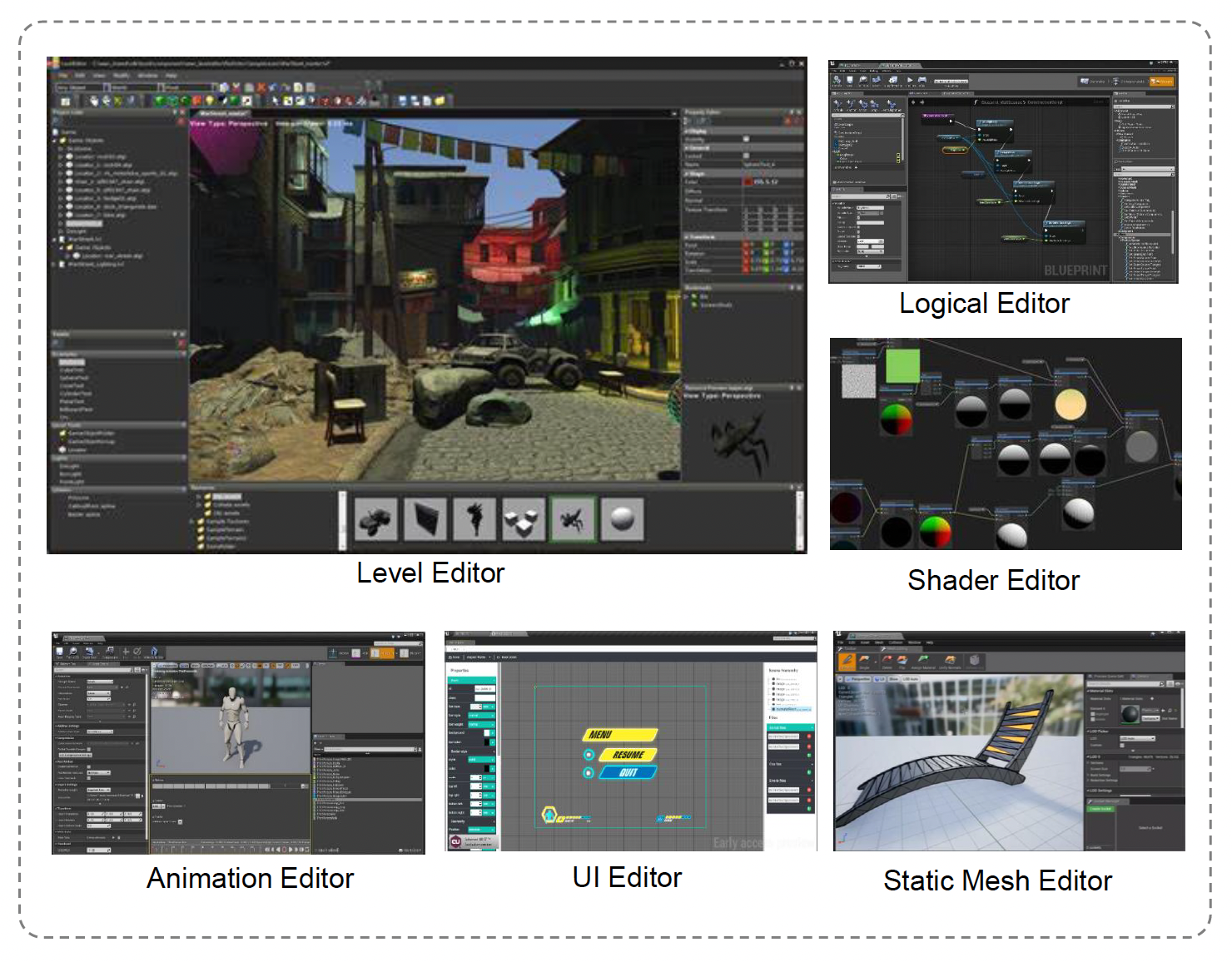Pick the stacked cubes asset thumbnail
This screenshot has width=1232, height=962.
(x=524, y=520)
